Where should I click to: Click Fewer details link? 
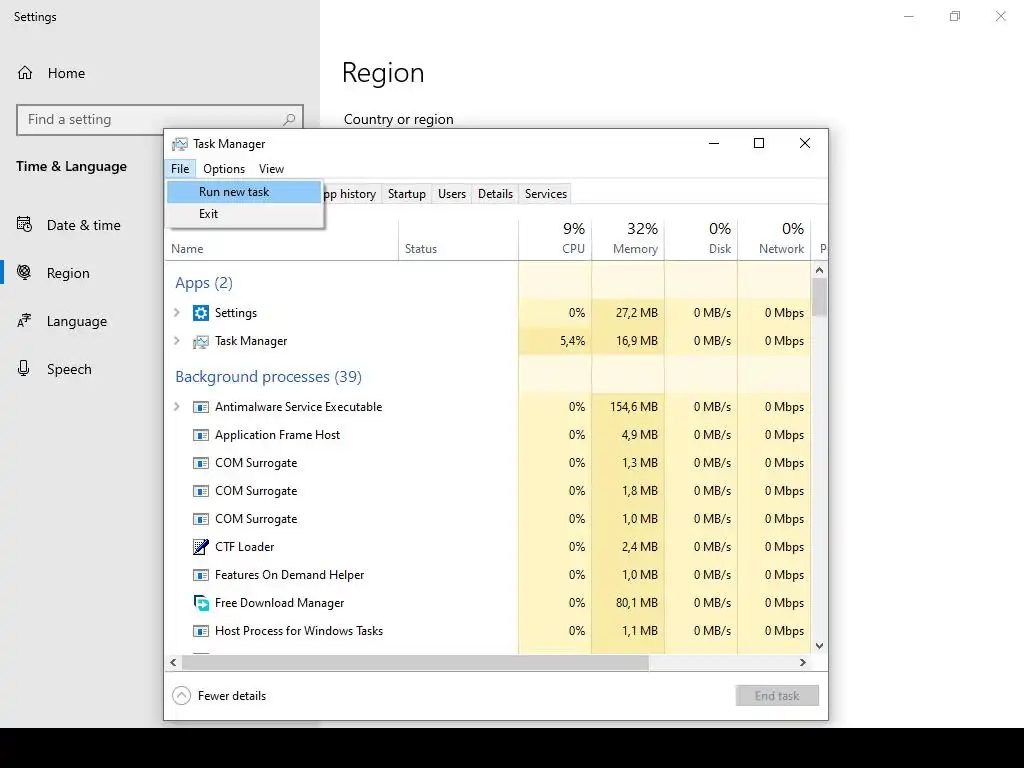click(x=232, y=696)
